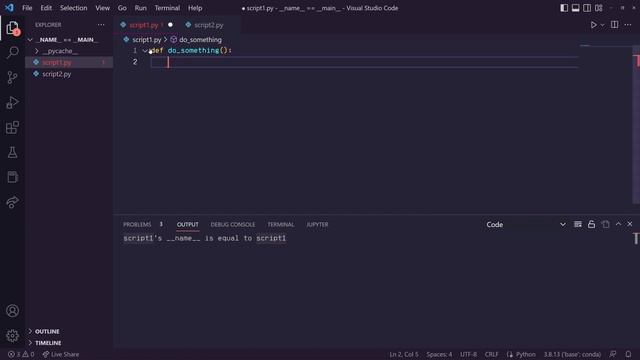Go to line via Ln 2, Col 5
The height and width of the screenshot is (360, 640).
pyautogui.click(x=404, y=354)
